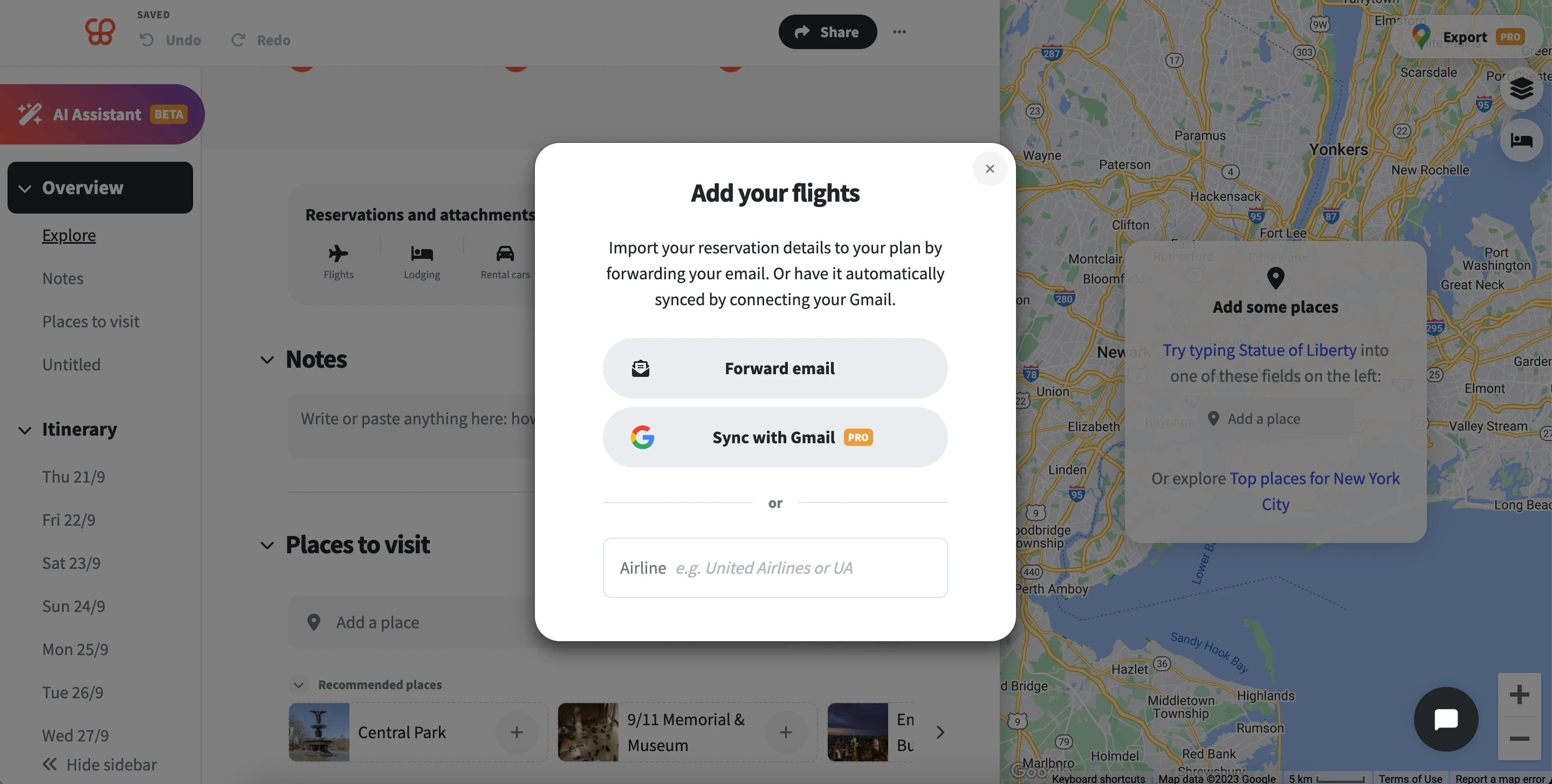Image resolution: width=1552 pixels, height=784 pixels.
Task: Click the Forward email button
Action: click(775, 368)
